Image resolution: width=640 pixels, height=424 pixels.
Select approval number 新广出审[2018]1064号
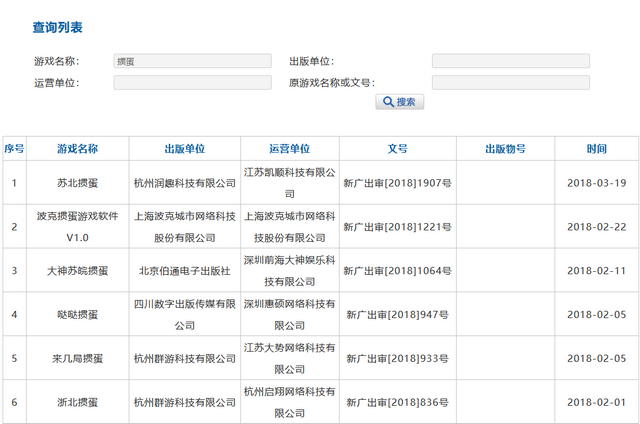398,271
